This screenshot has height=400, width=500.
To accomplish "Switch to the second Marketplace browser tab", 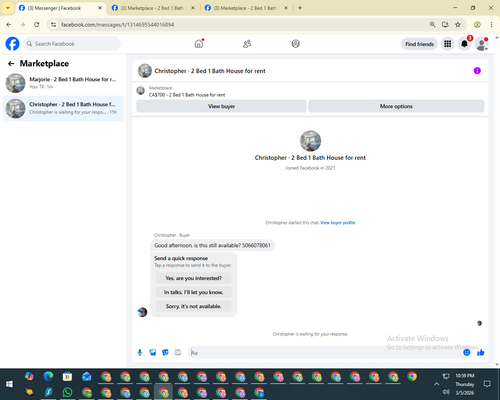I will 153,8.
